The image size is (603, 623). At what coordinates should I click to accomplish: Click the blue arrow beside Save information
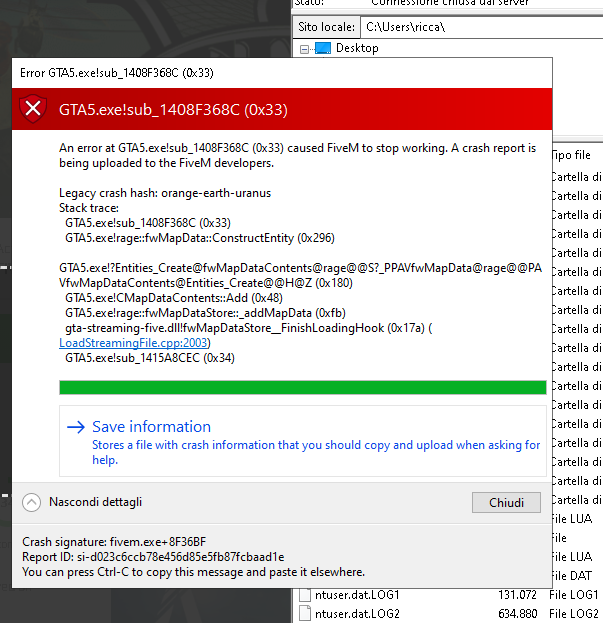(x=76, y=427)
